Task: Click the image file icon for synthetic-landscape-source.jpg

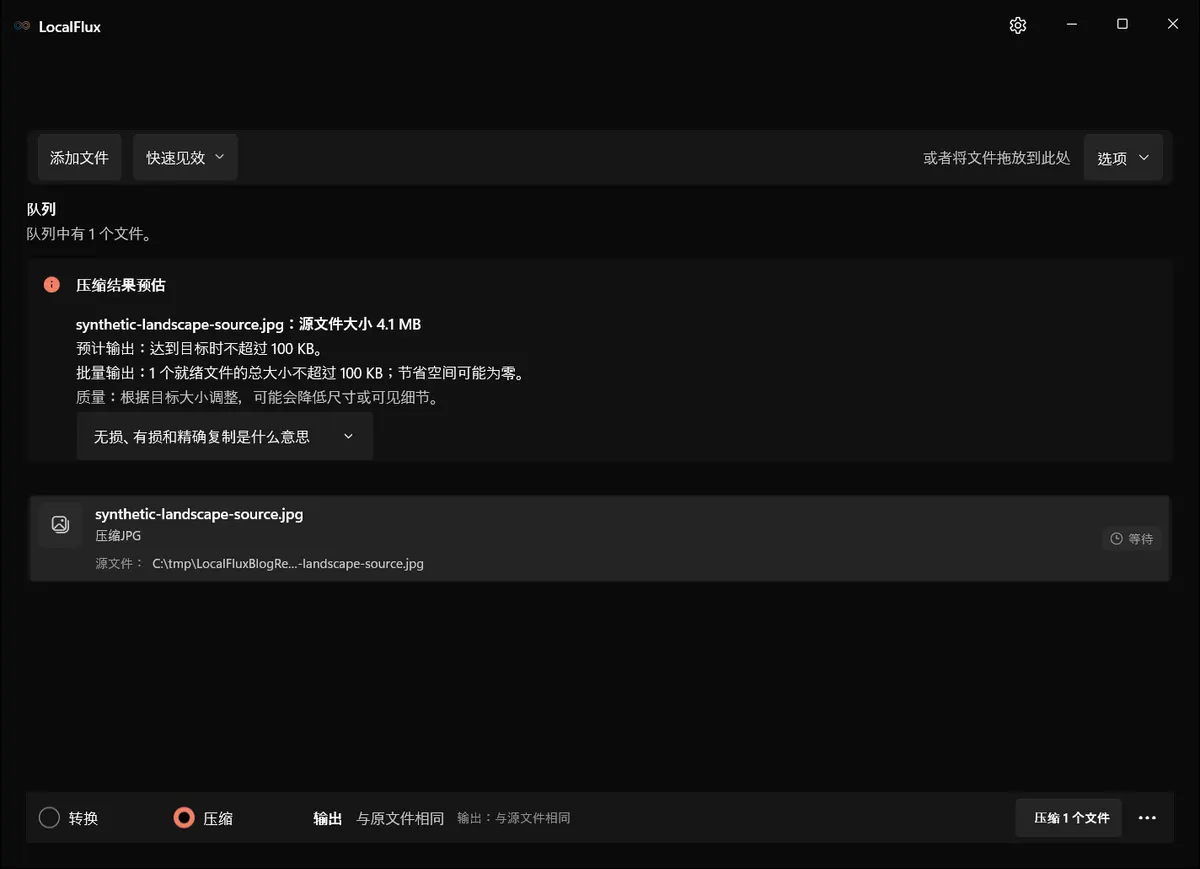Action: (x=60, y=524)
